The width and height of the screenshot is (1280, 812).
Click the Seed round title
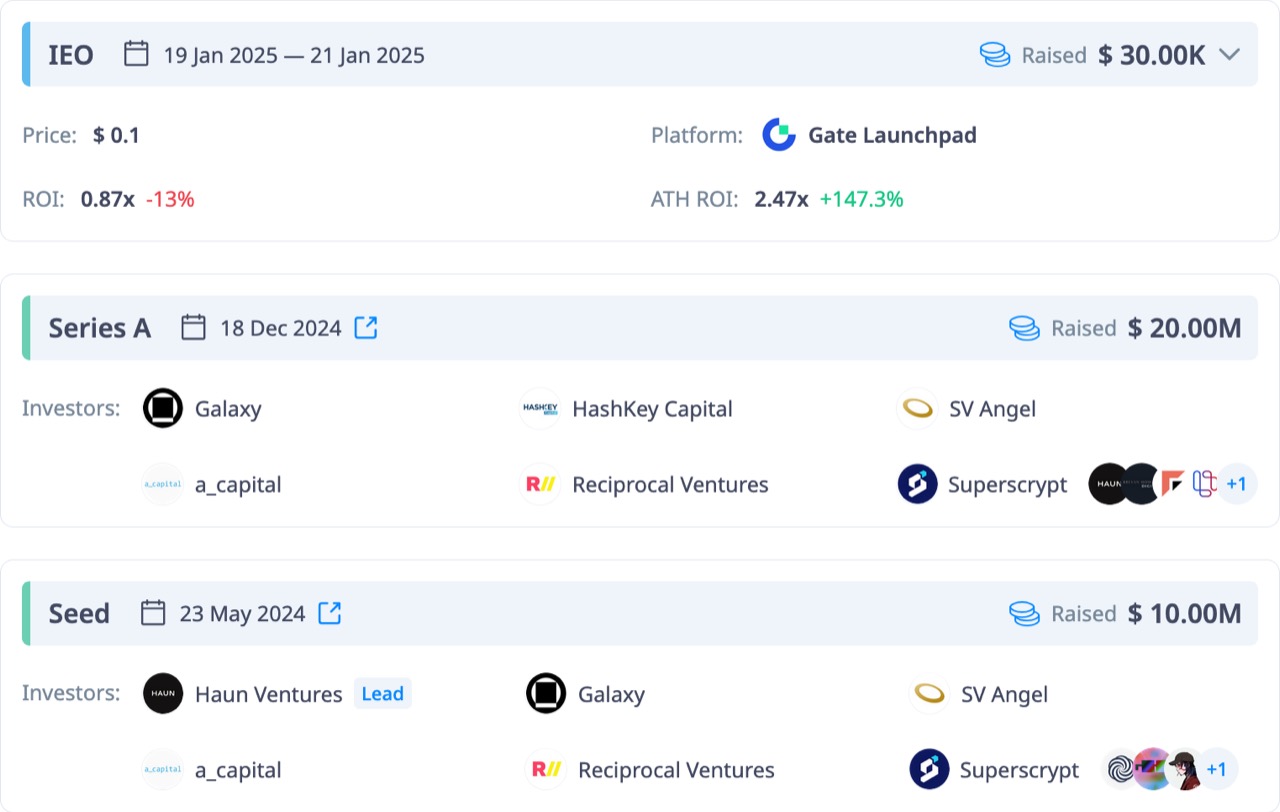click(x=79, y=614)
